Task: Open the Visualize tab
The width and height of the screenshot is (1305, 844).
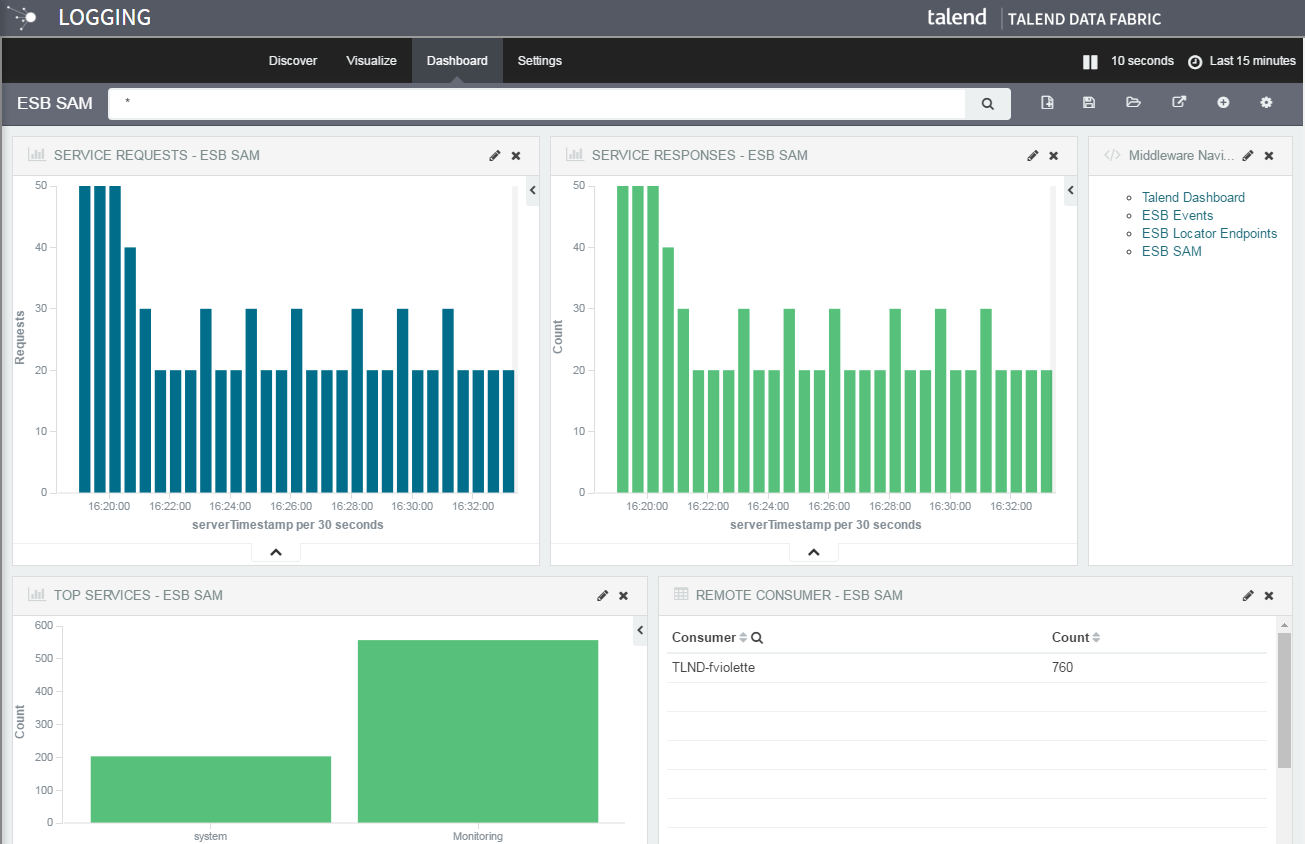Action: [x=371, y=61]
